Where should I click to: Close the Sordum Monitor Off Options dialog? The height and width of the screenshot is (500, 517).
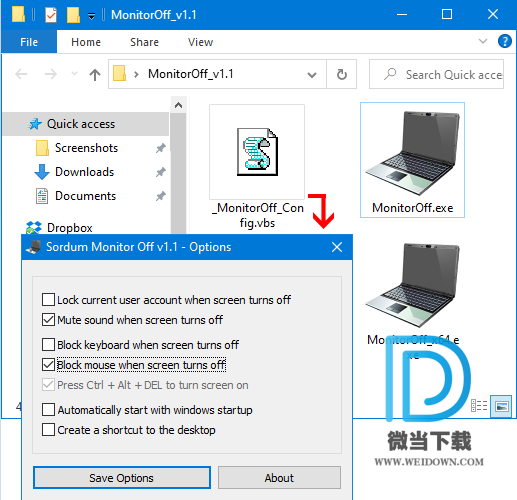coord(337,247)
